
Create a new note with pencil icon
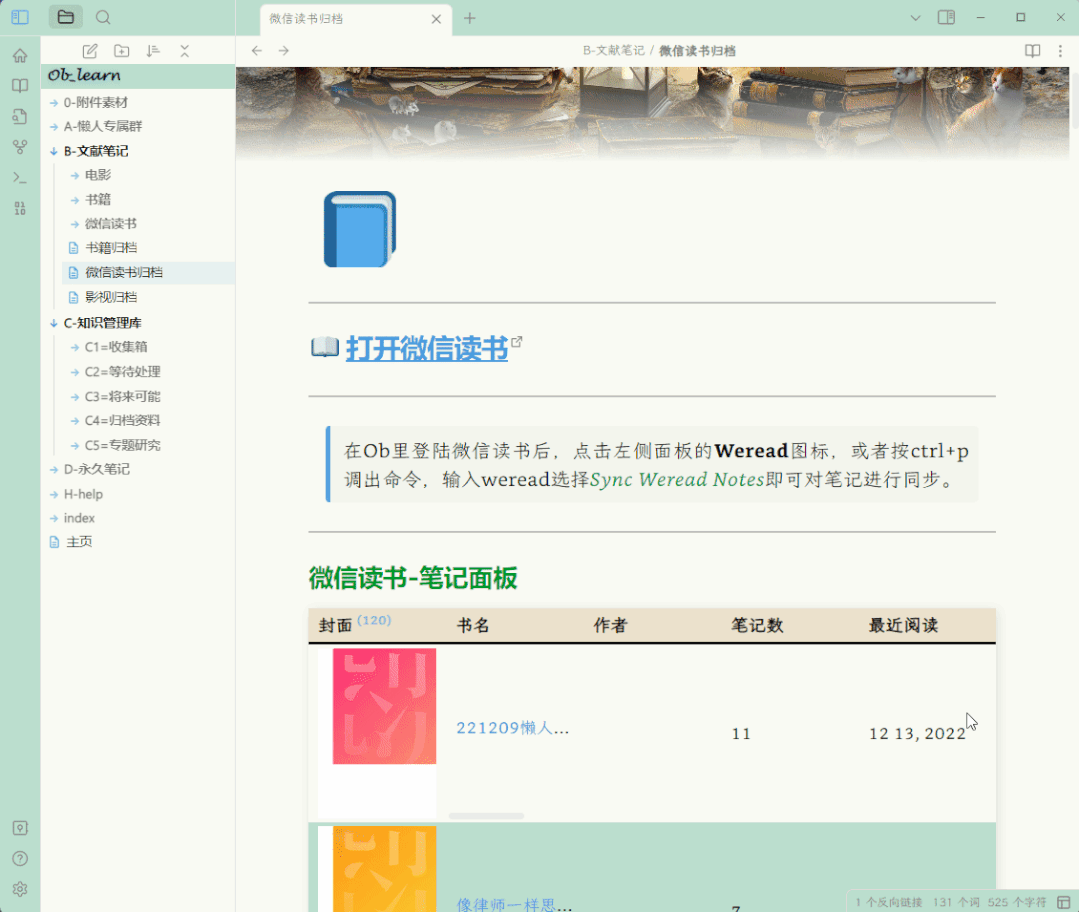tap(89, 51)
